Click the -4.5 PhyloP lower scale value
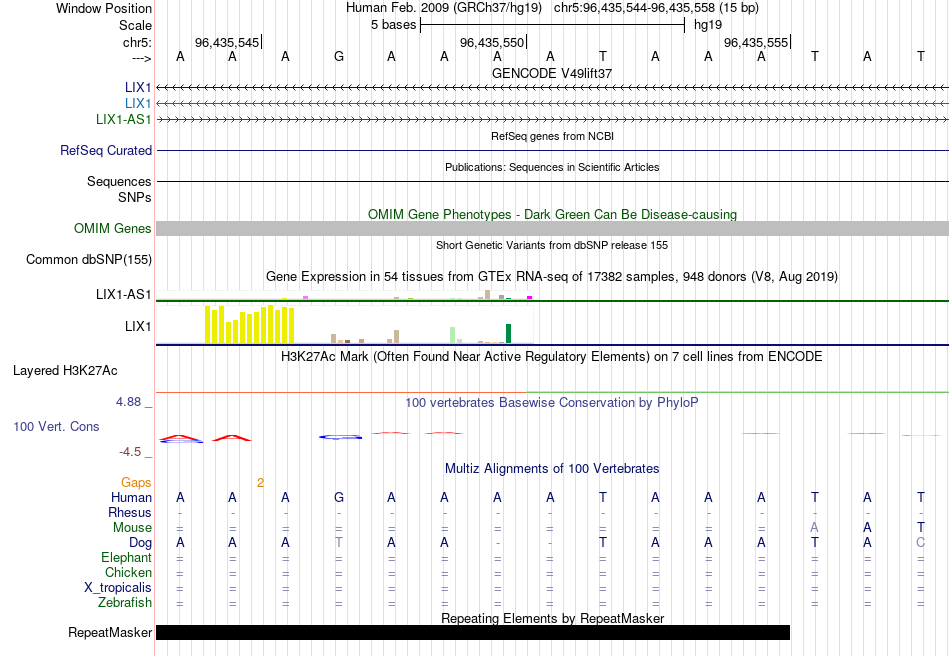Screen dimensions: 950x656 pyautogui.click(x=130, y=452)
